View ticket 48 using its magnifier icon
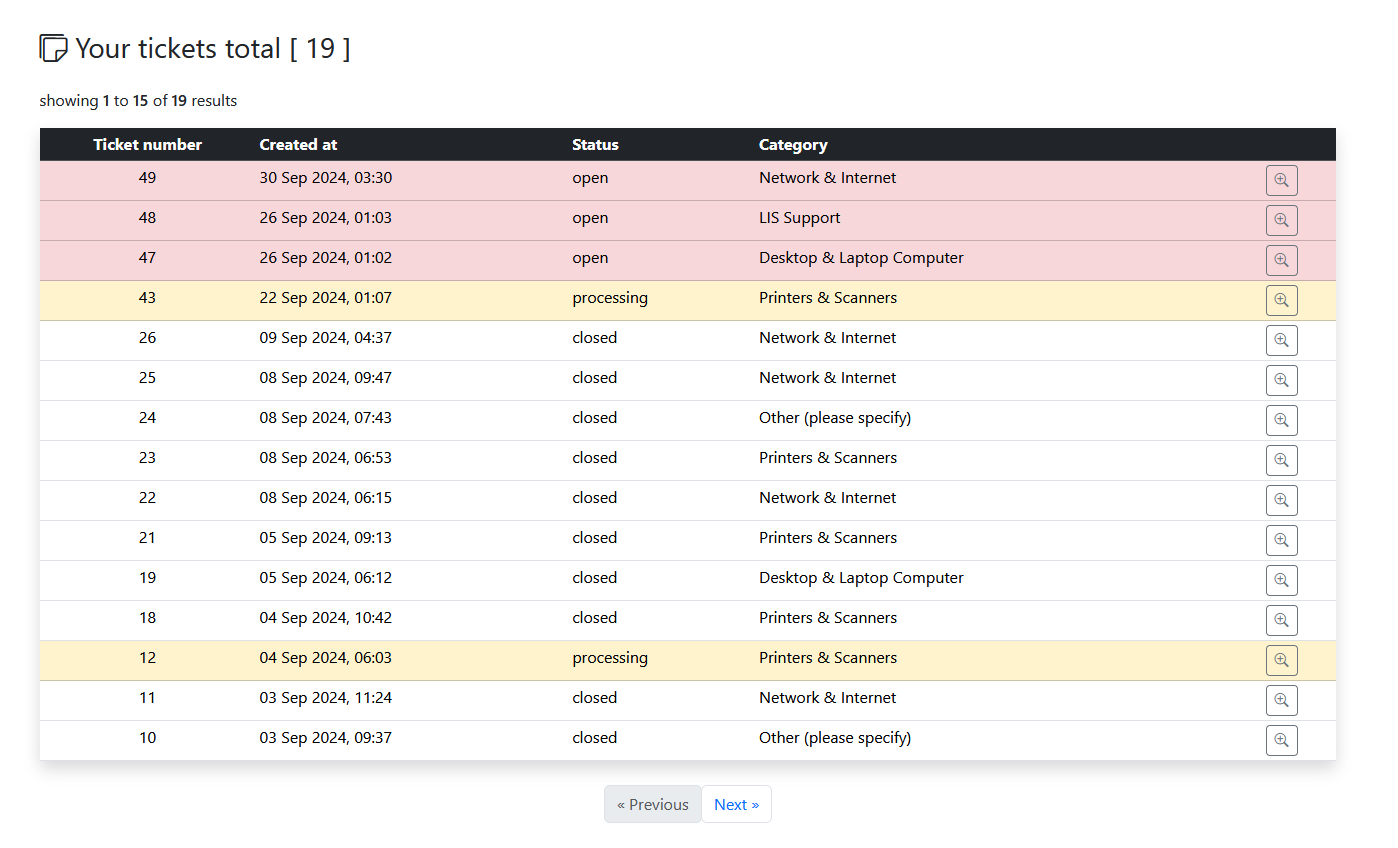The image size is (1398, 848). pyautogui.click(x=1281, y=220)
